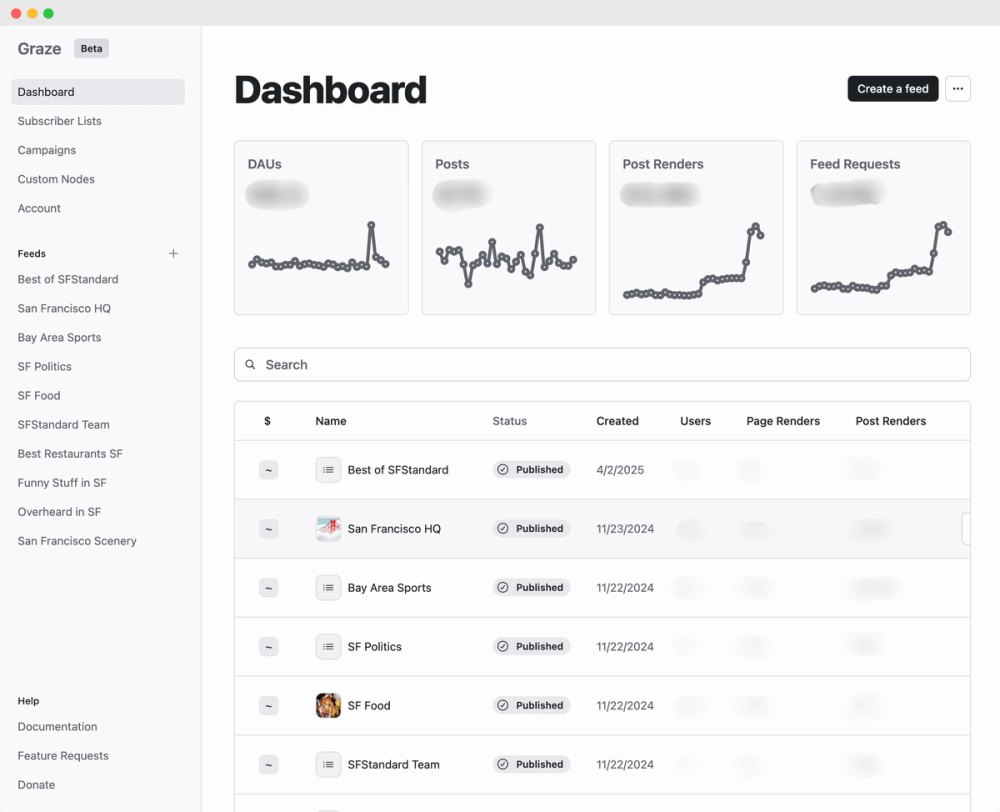Select Bay Area Sports feed in sidebar
This screenshot has width=1000, height=812.
59,337
